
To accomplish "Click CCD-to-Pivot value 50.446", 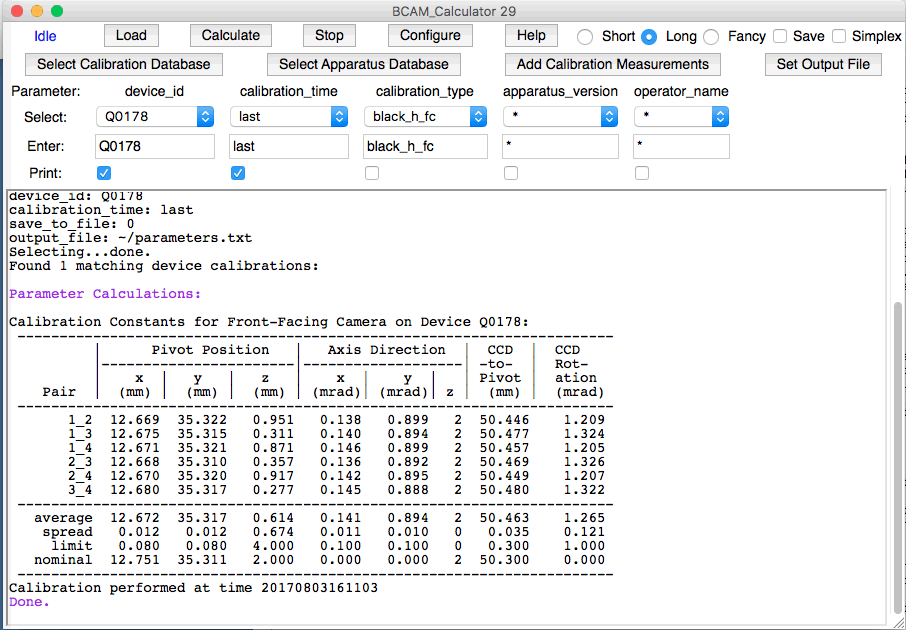I will (x=504, y=420).
